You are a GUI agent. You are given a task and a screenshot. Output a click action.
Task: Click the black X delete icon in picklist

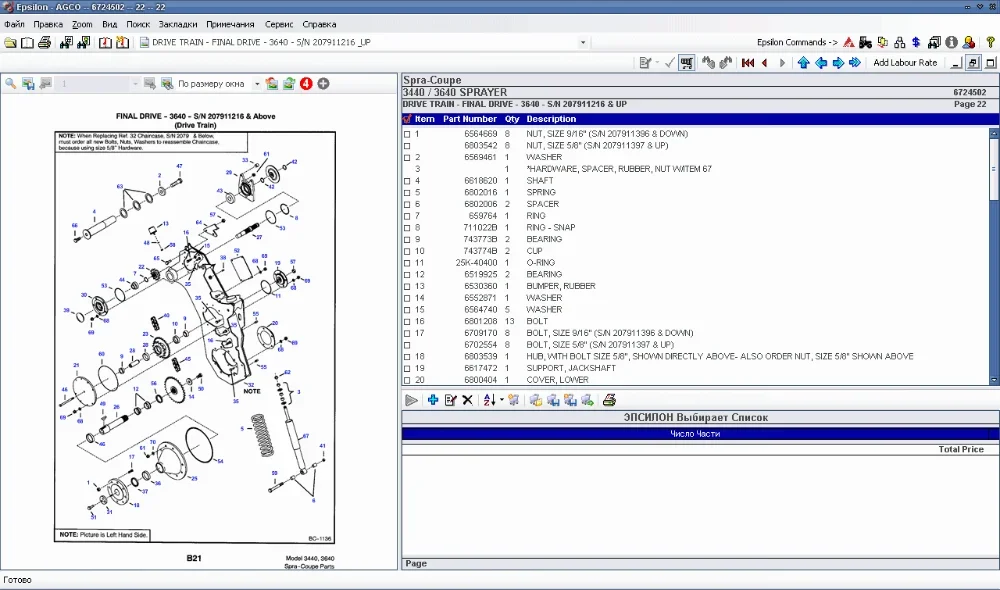[467, 400]
